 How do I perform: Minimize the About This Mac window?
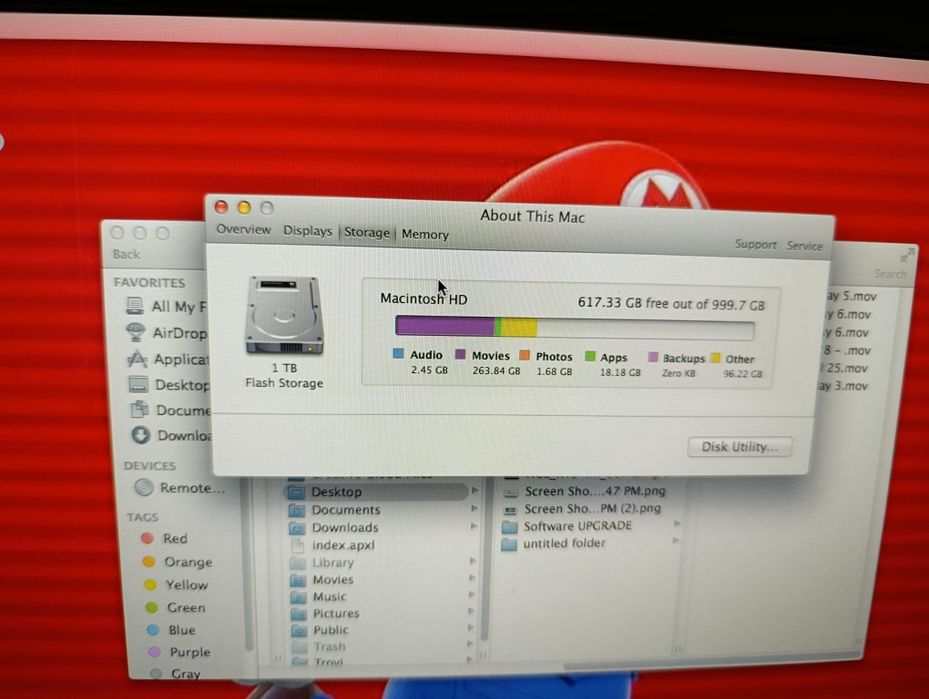244,207
